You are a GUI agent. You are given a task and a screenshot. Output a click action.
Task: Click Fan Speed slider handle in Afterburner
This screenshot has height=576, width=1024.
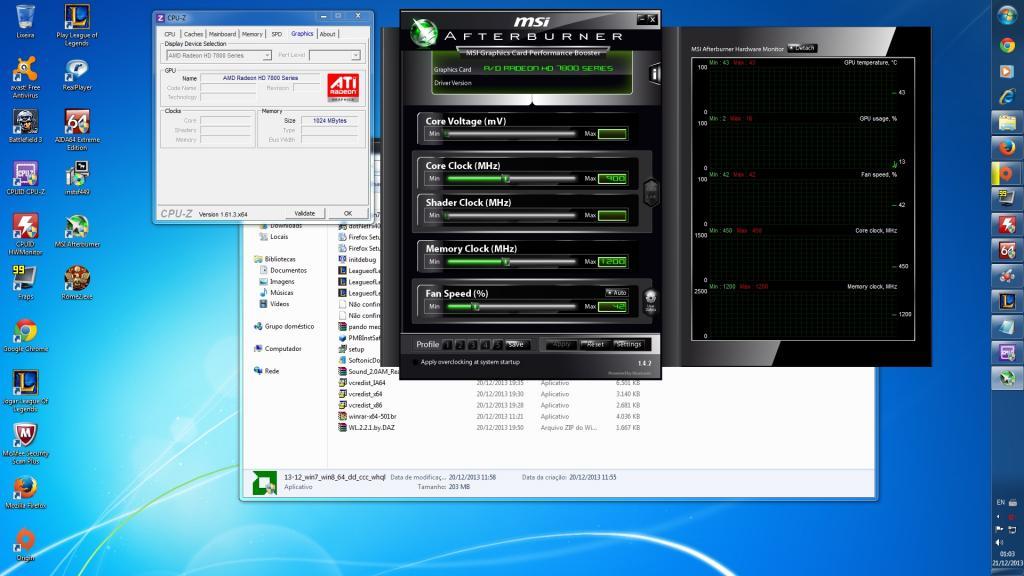coord(476,306)
